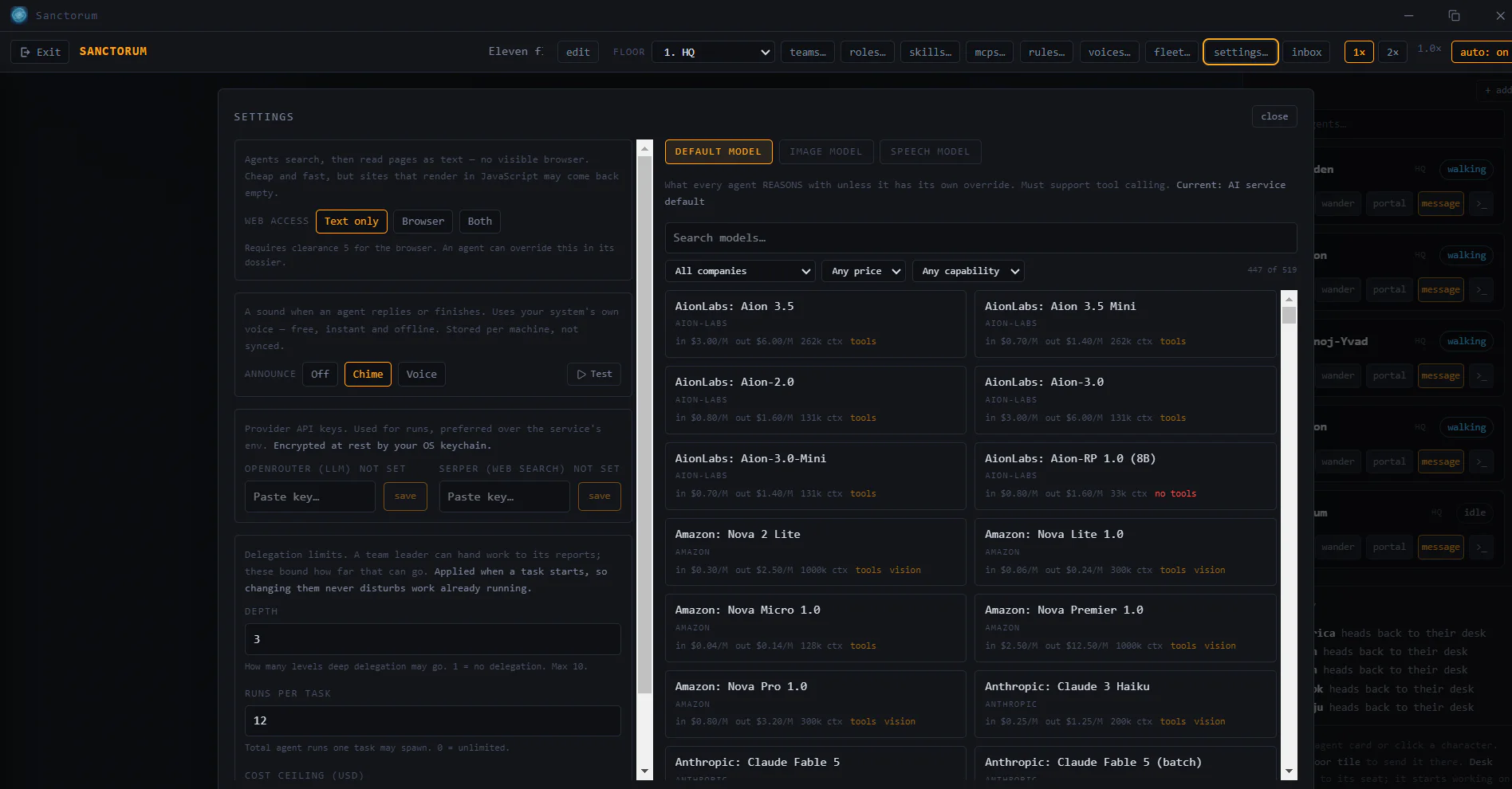Select Browser web access option
Viewport: 1512px width, 789px height.
point(423,222)
